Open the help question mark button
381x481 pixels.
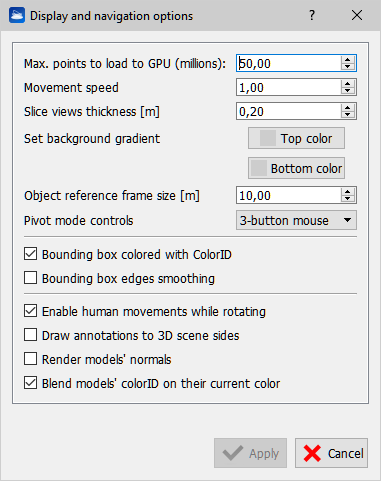tap(312, 15)
